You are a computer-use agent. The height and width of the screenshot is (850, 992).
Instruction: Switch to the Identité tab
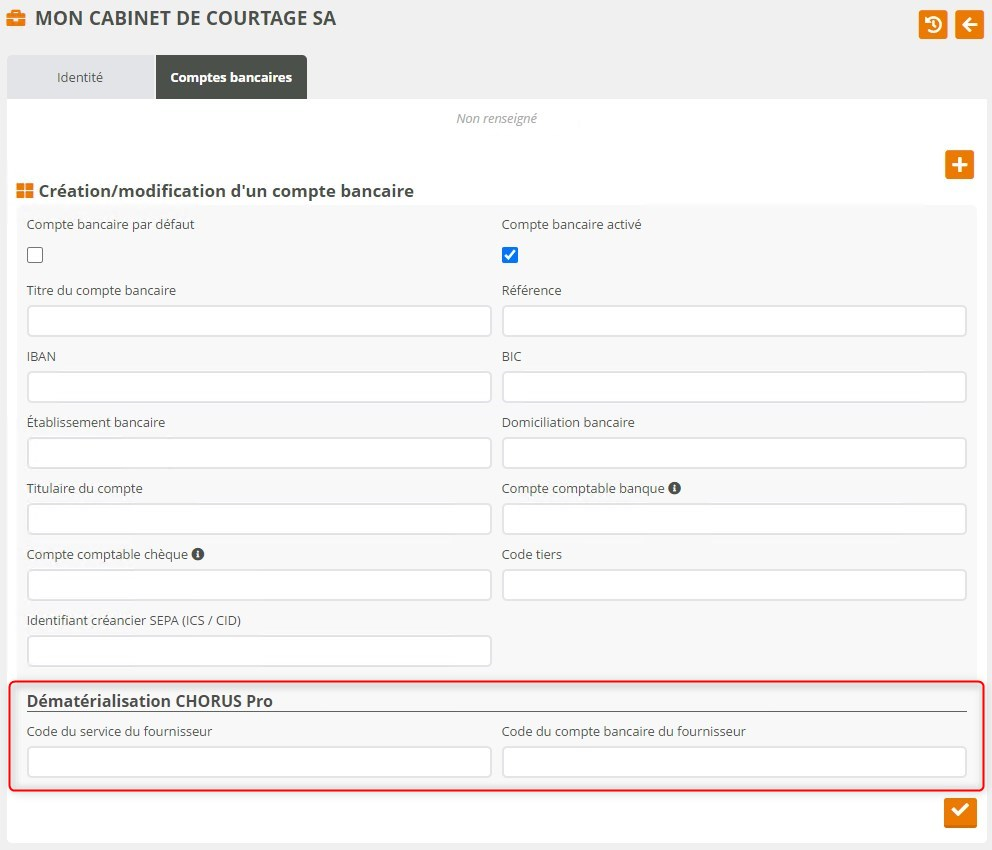[x=80, y=77]
